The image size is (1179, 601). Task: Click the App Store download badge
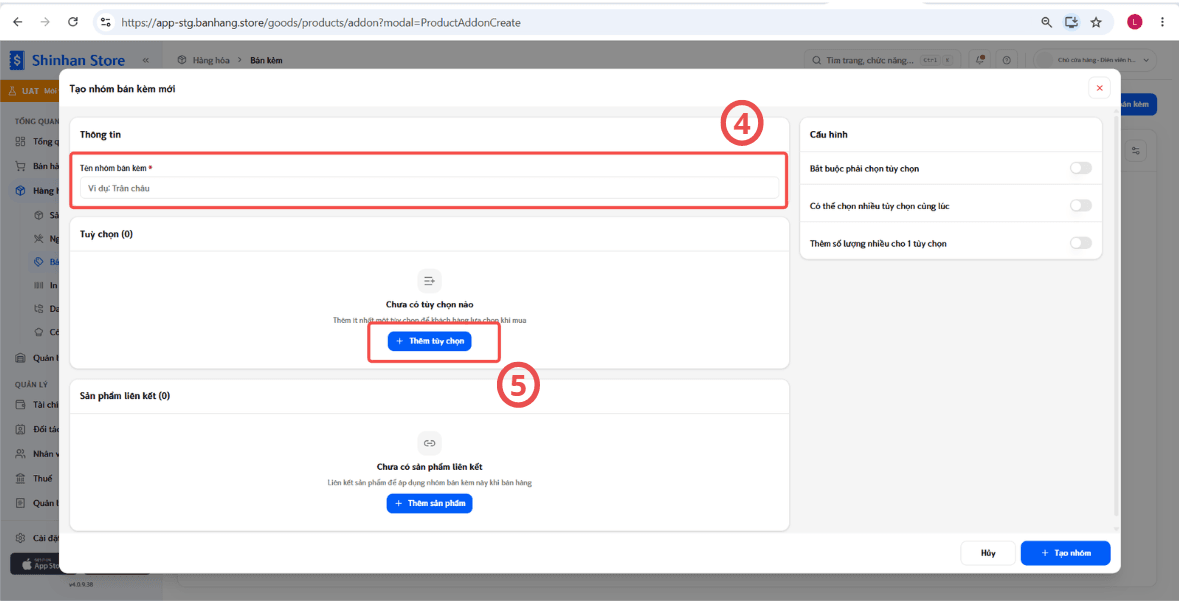click(36, 564)
